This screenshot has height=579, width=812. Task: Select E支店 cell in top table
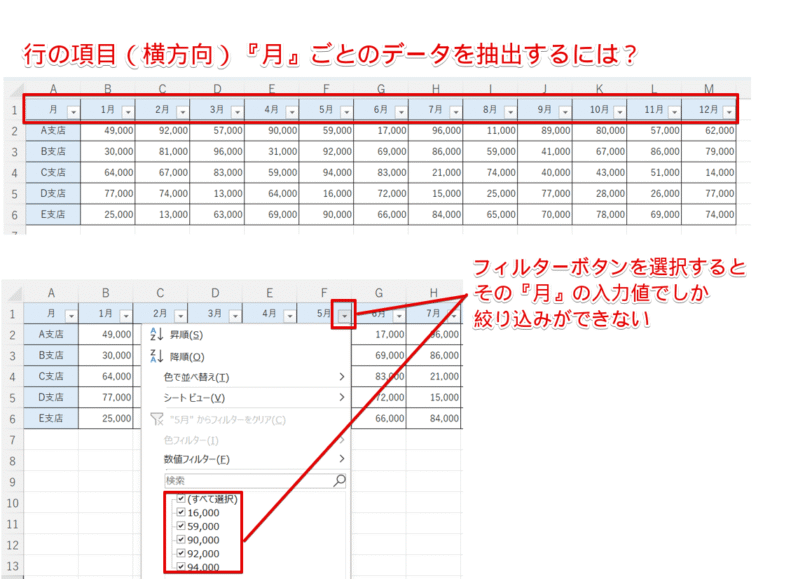click(x=53, y=214)
